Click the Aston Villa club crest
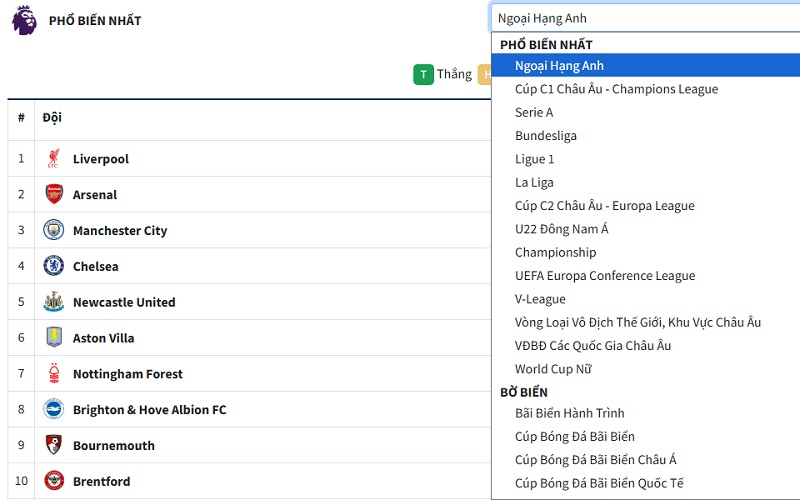The height and width of the screenshot is (500, 800). pyautogui.click(x=54, y=338)
